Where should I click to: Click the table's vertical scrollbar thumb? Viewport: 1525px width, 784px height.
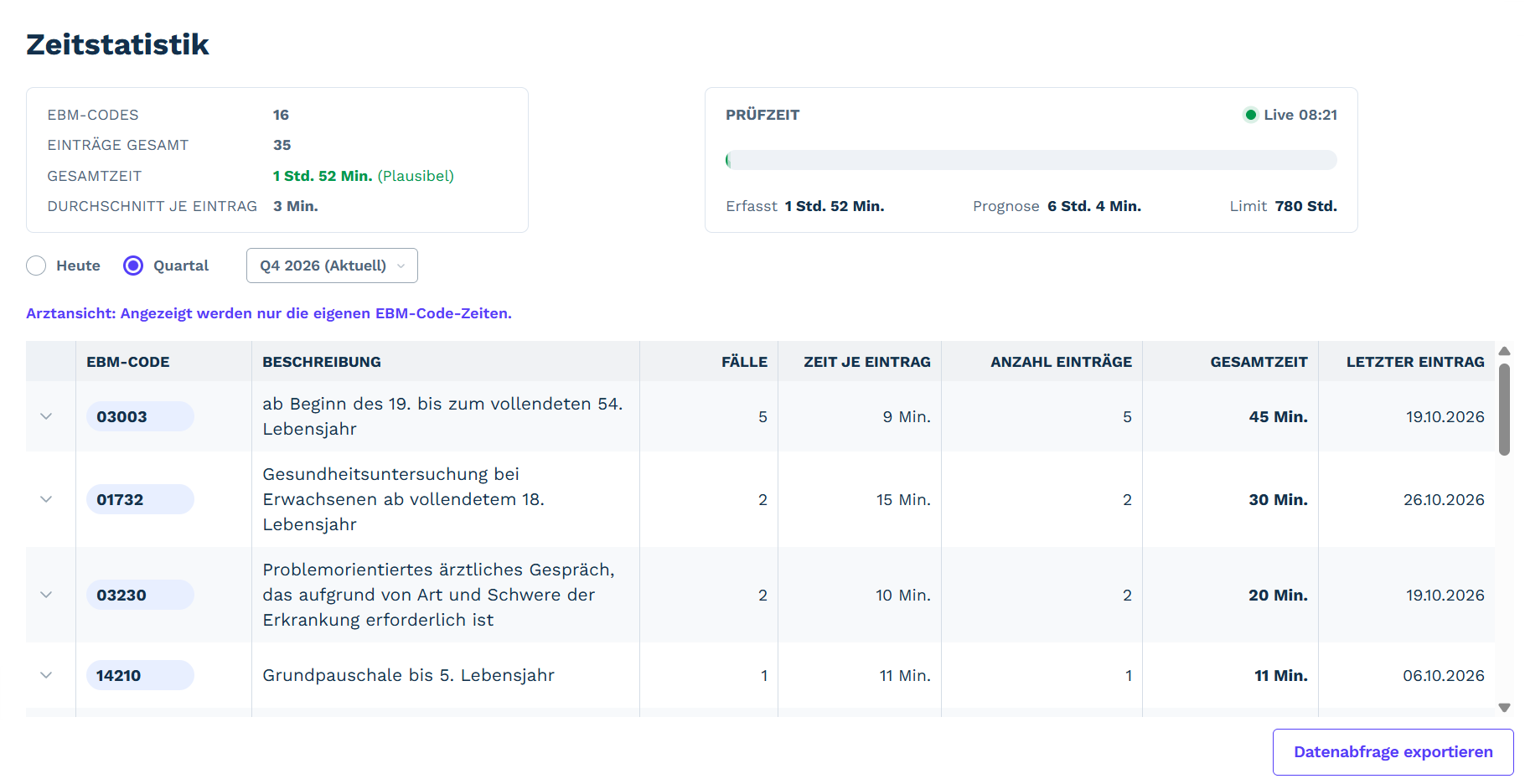1504,409
